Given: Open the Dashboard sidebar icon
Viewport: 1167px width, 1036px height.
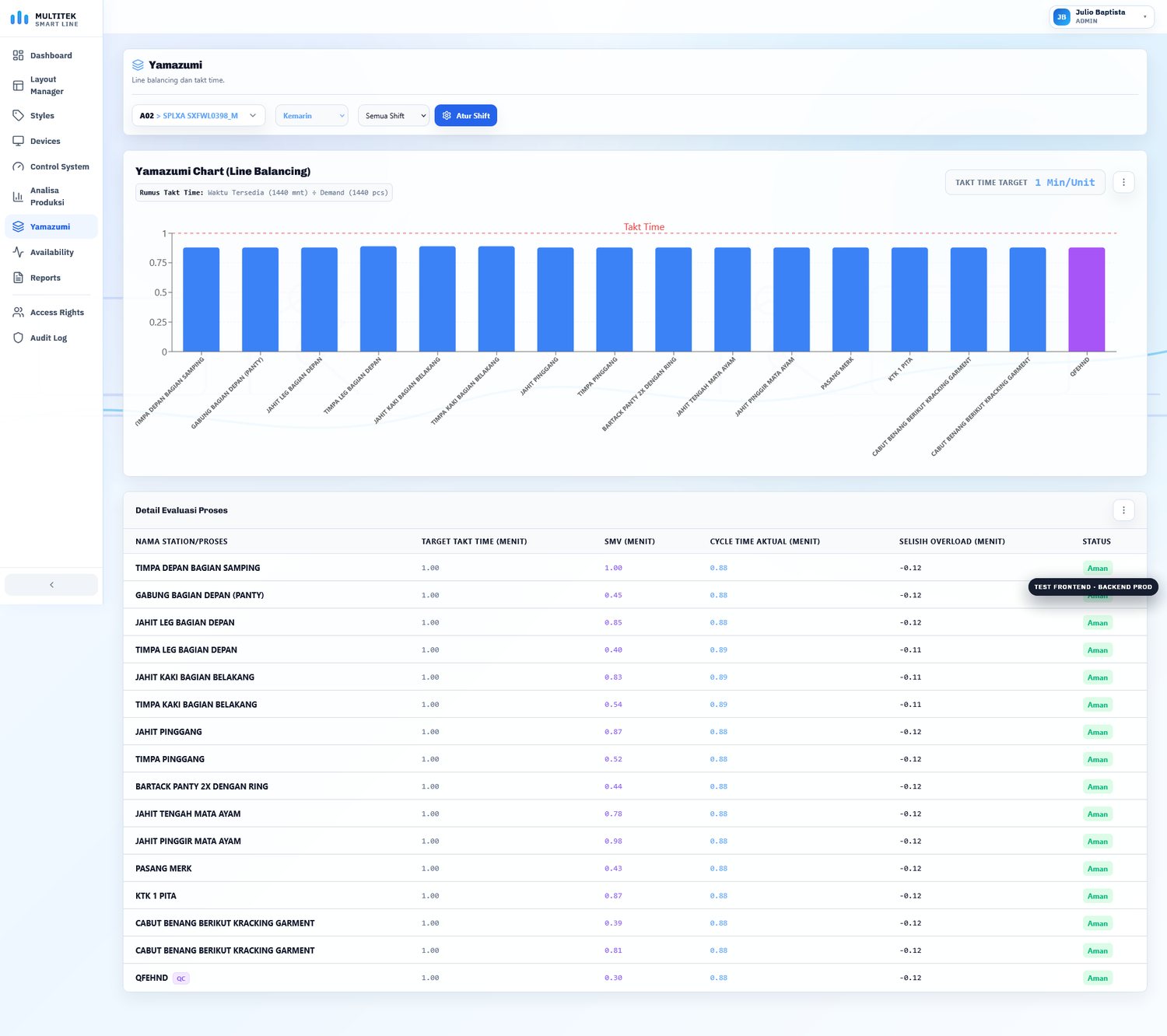Looking at the screenshot, I should tap(18, 56).
